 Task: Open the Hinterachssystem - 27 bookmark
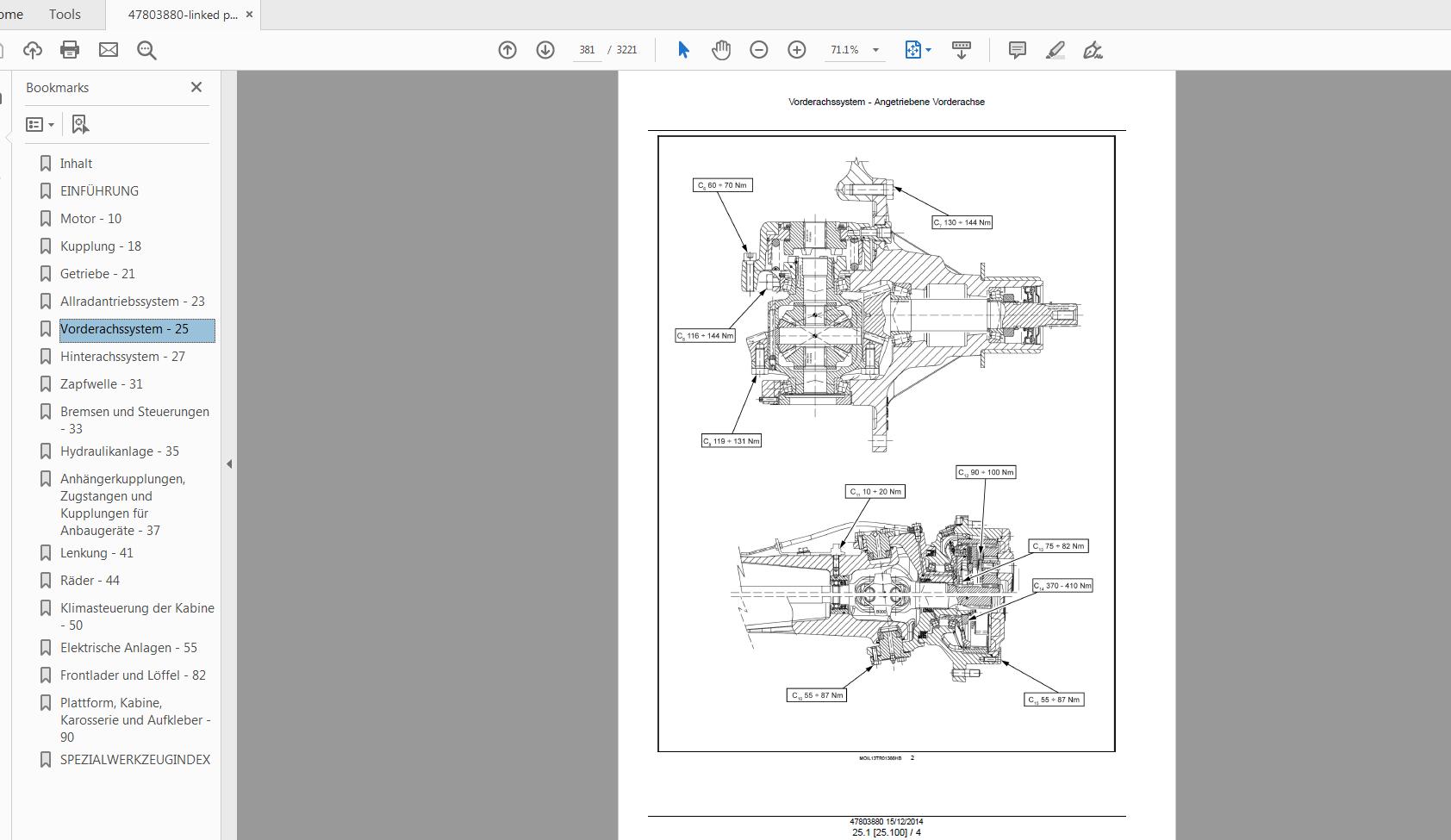click(x=122, y=357)
